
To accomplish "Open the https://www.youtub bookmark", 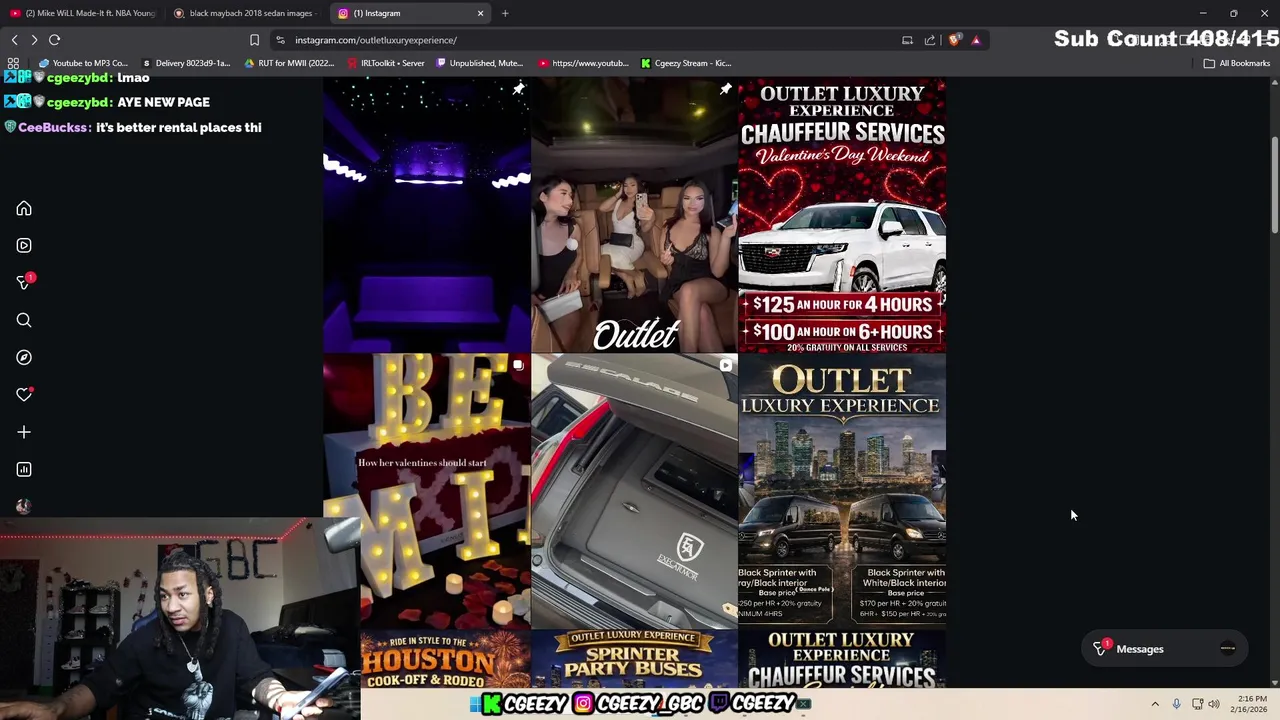I will click(584, 63).
